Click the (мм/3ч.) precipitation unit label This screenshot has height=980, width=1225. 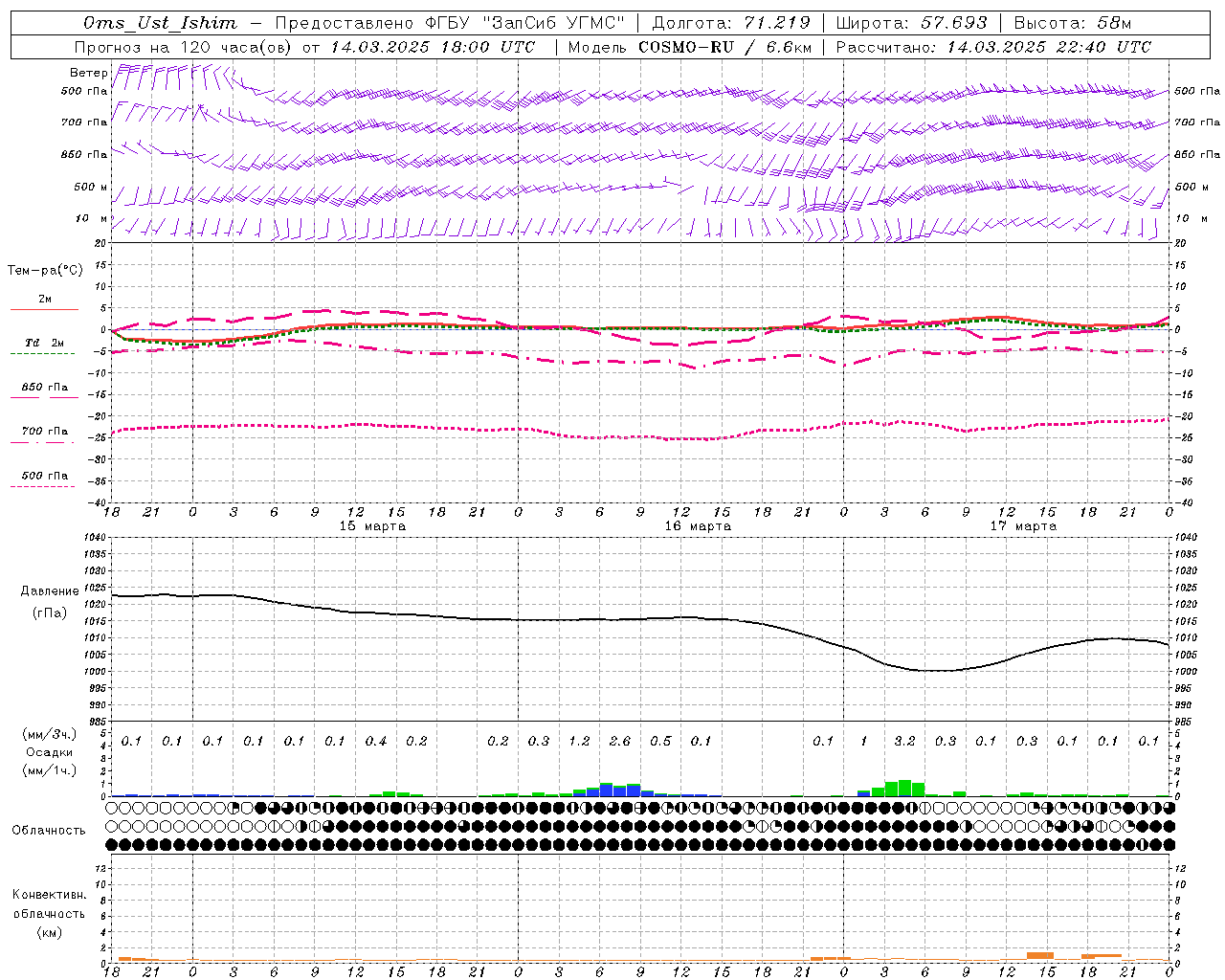[x=49, y=735]
